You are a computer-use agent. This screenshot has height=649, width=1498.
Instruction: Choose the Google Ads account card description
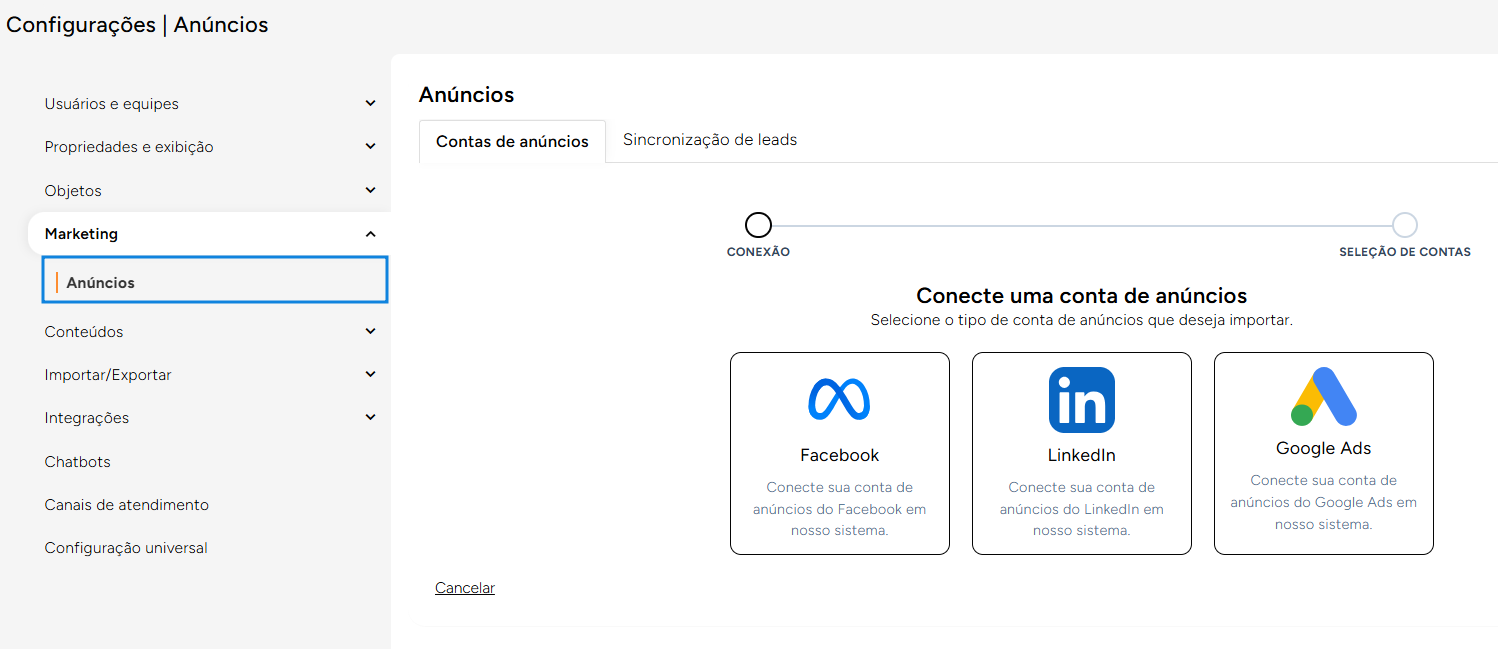(x=1323, y=502)
